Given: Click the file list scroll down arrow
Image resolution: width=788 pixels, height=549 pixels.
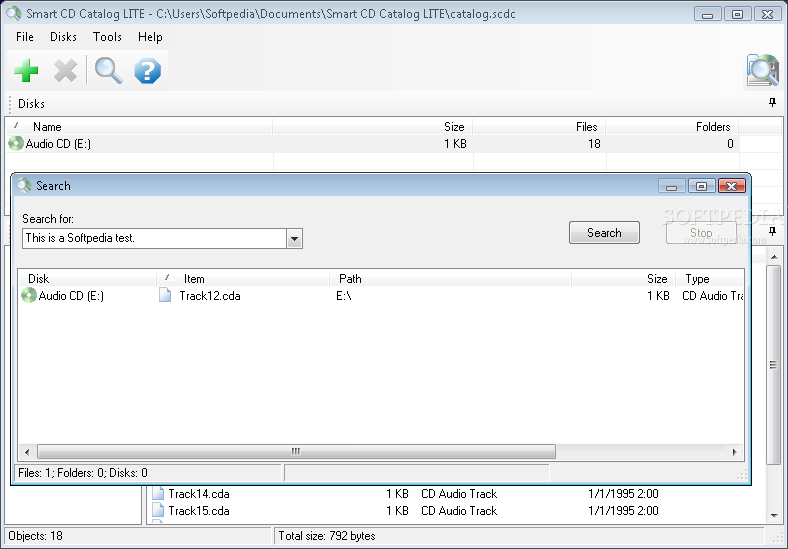Looking at the screenshot, I should click(773, 515).
